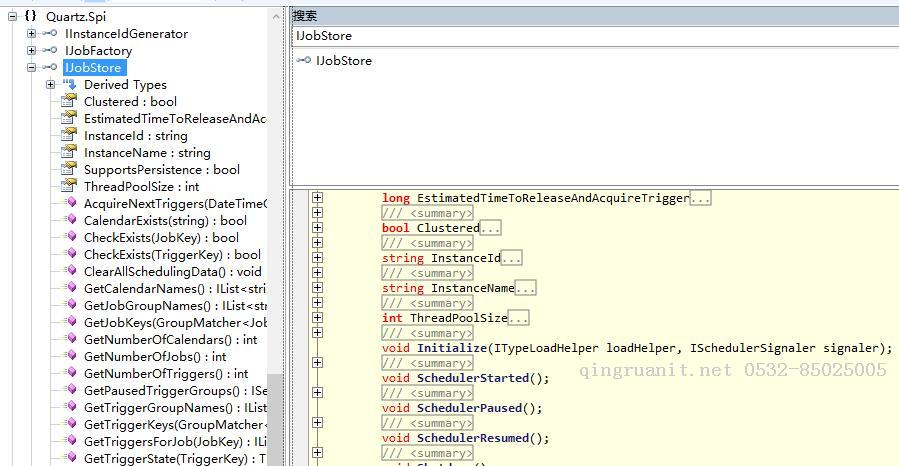Click the GetNumberOfJobs method icon

coord(72,355)
